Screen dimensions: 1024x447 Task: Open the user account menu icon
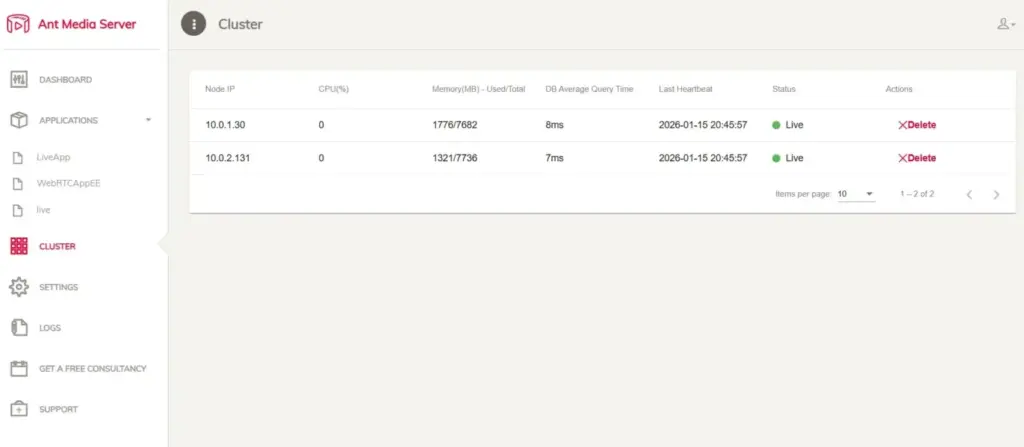[1006, 24]
